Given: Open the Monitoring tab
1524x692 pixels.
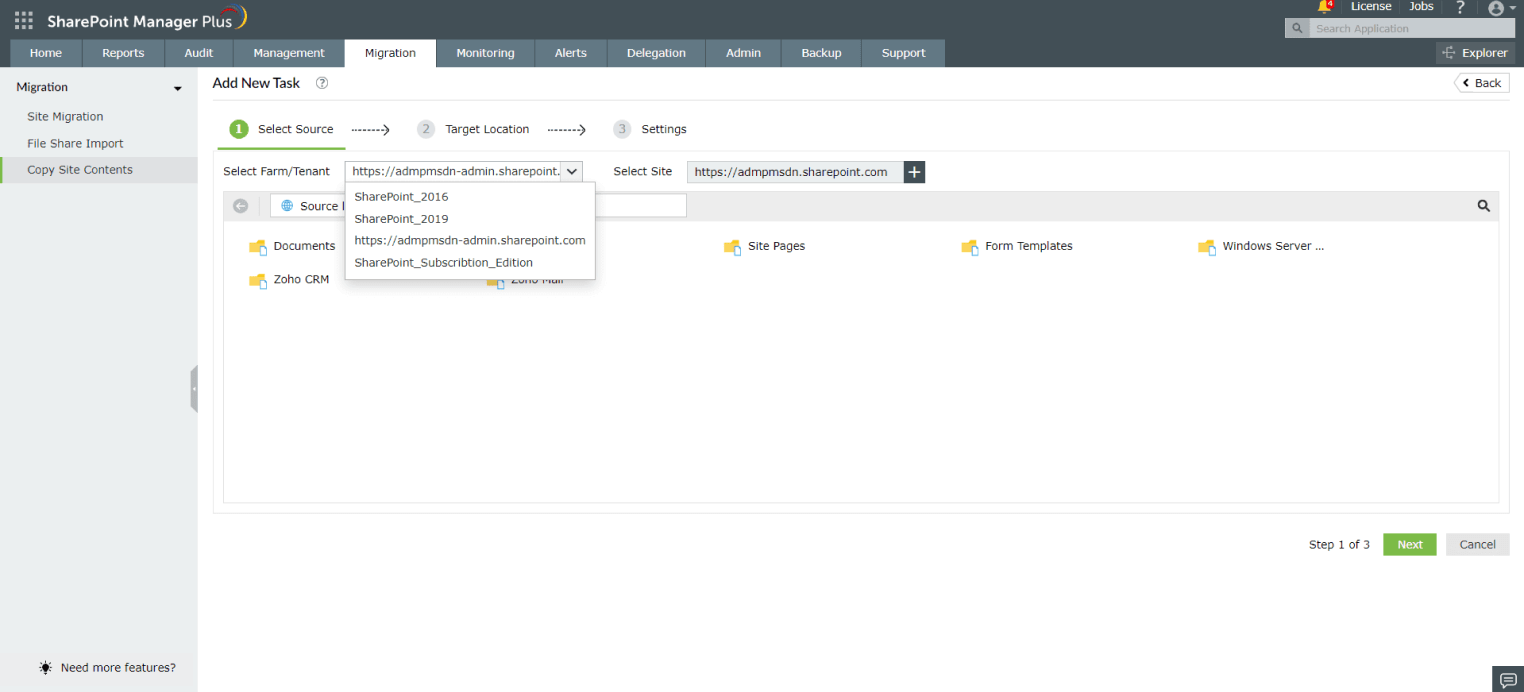Looking at the screenshot, I should point(486,53).
